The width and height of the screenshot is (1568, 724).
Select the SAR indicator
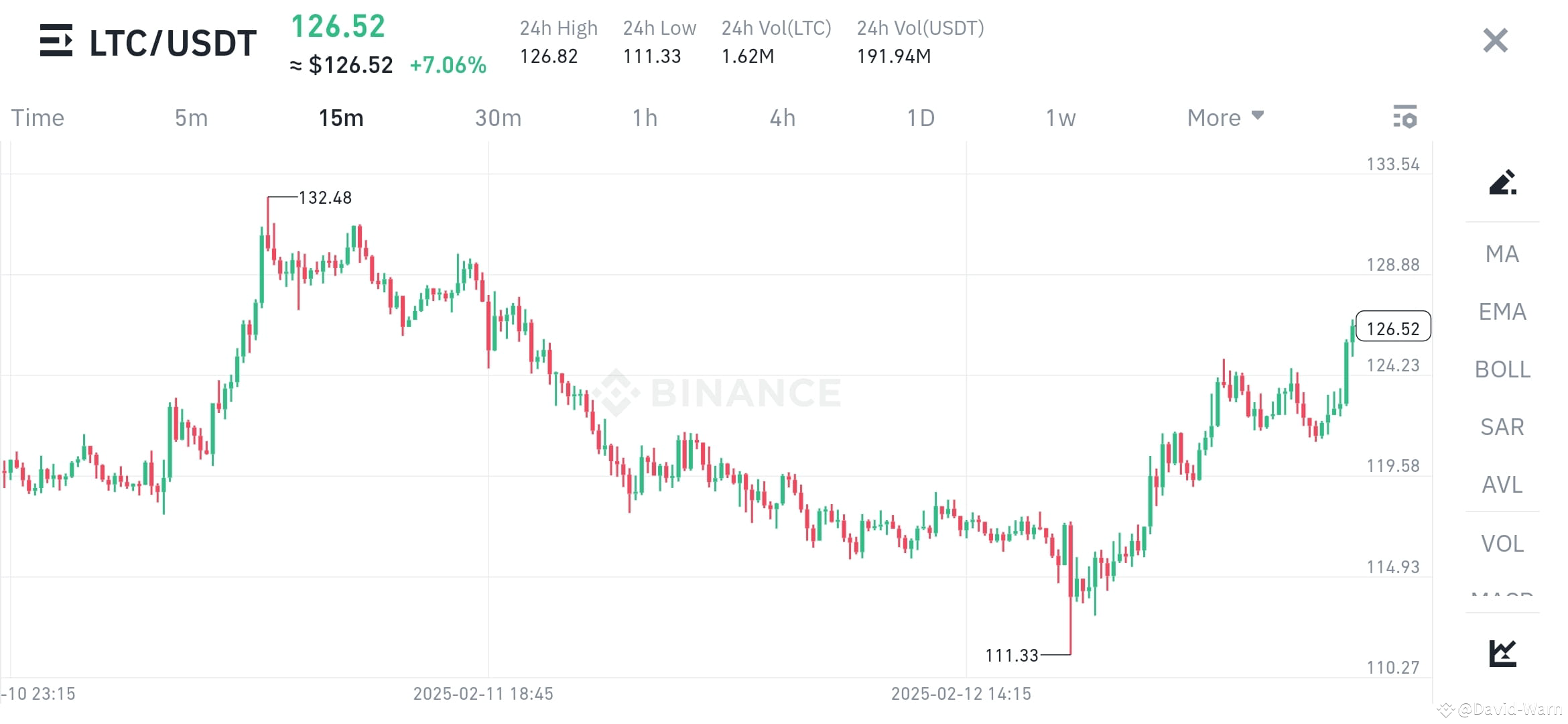click(x=1501, y=427)
